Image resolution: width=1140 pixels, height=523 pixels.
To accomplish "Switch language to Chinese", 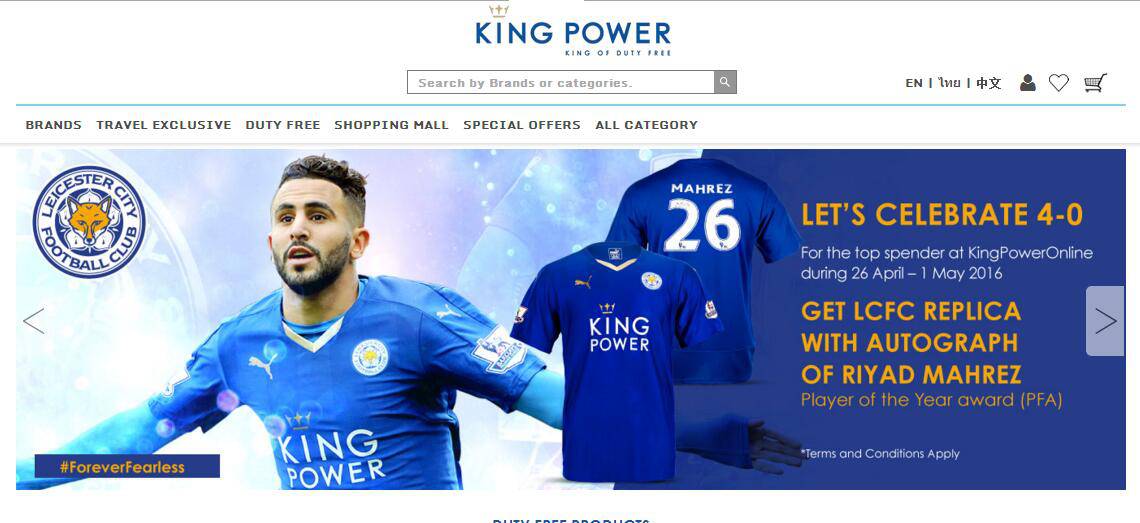I will click(988, 83).
